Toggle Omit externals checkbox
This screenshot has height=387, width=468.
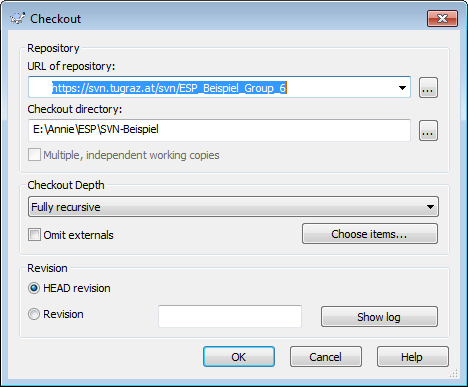pyautogui.click(x=34, y=235)
